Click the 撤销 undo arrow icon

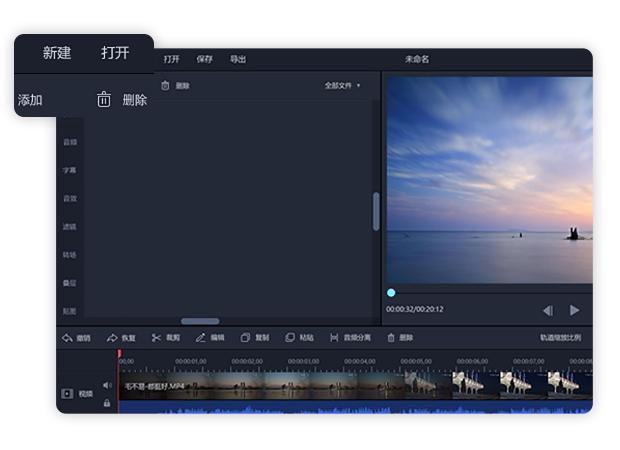[67, 338]
